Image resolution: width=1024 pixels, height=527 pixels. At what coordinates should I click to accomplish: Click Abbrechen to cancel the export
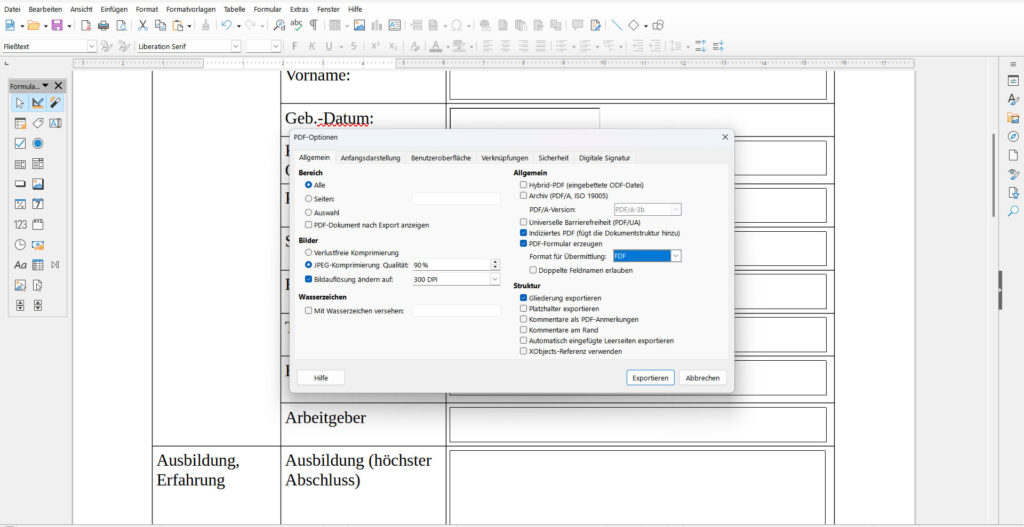tap(702, 378)
